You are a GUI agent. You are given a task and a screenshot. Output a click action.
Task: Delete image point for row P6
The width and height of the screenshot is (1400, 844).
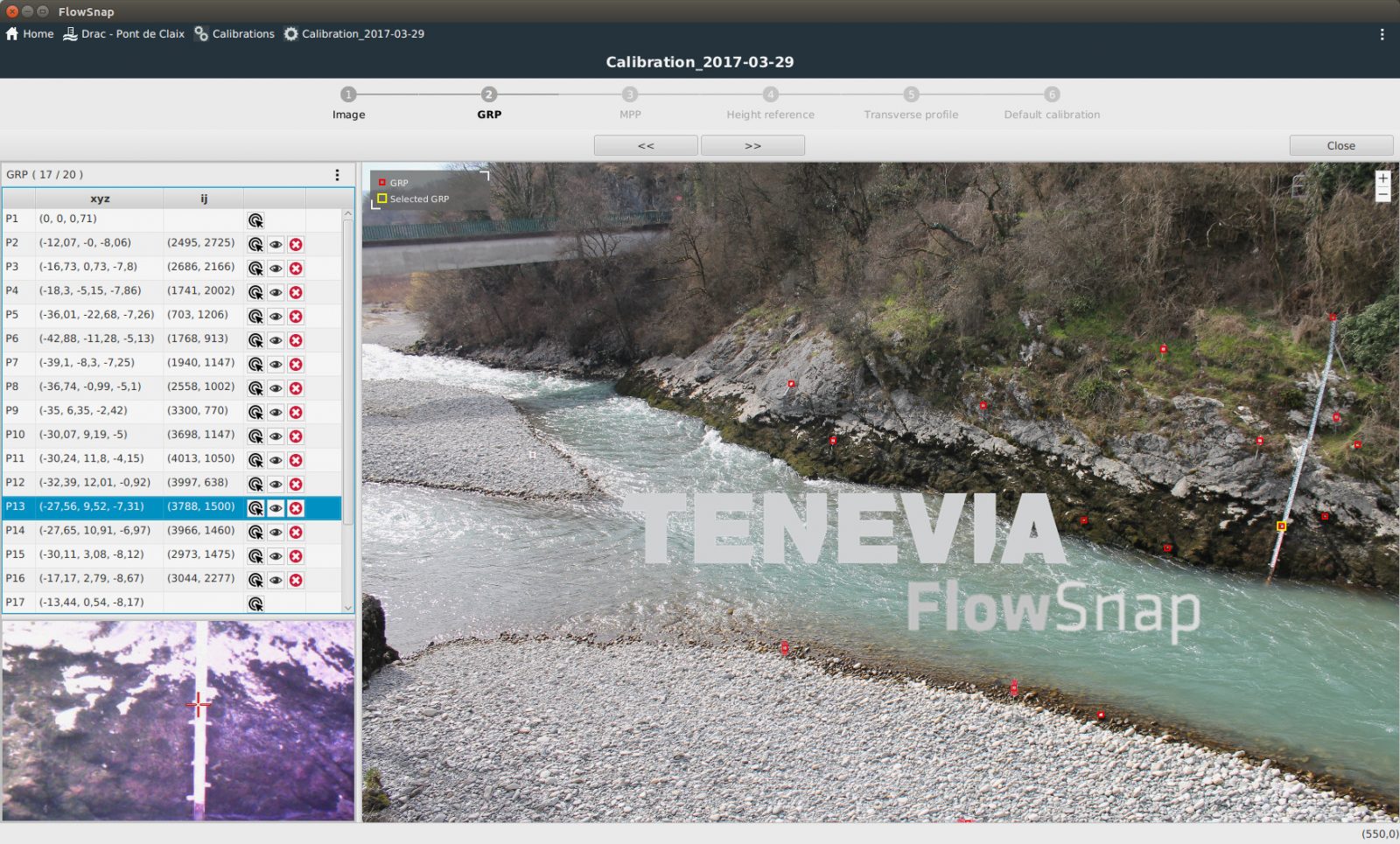(x=296, y=340)
